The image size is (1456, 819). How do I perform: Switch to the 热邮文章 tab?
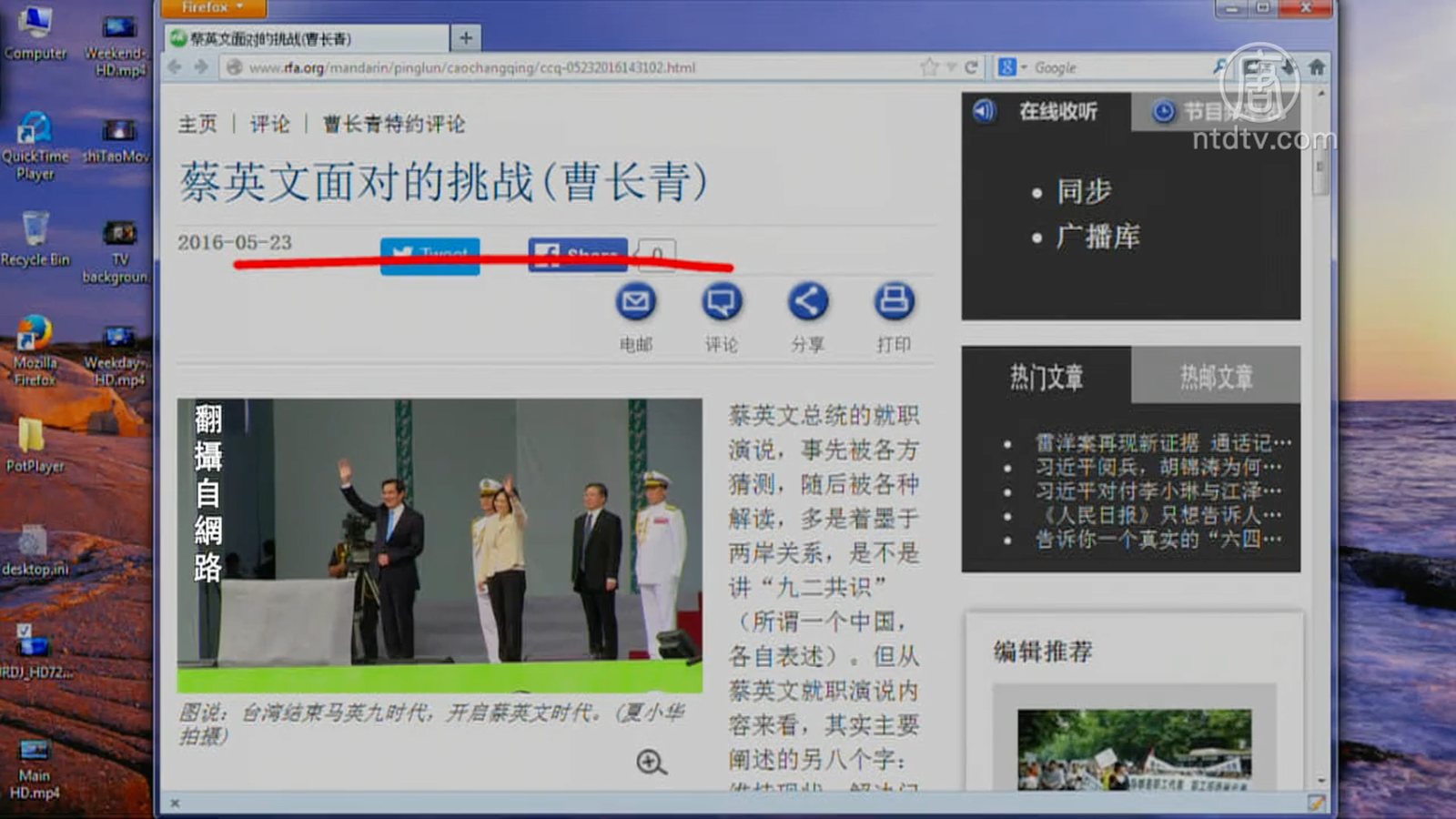(1216, 376)
